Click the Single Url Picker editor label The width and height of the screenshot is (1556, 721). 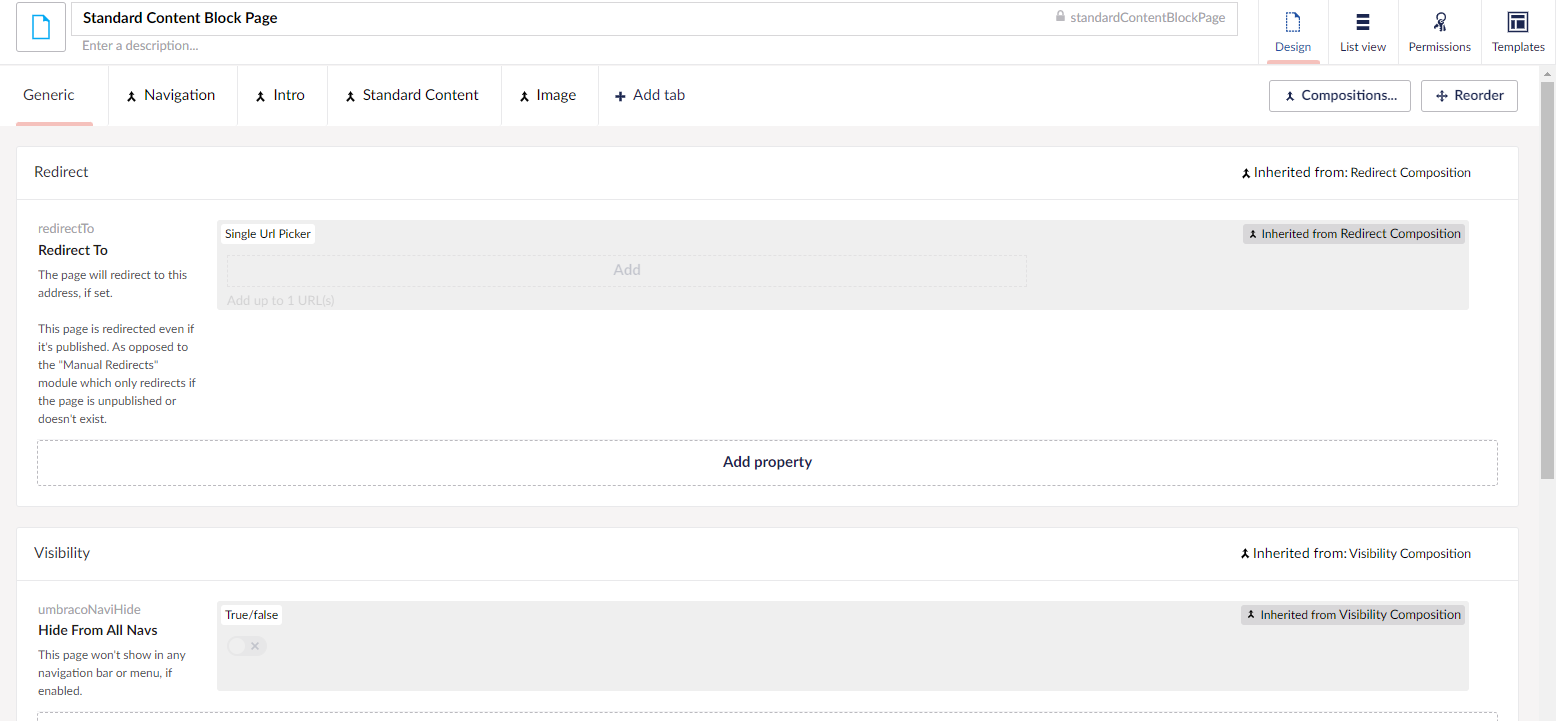(x=268, y=234)
